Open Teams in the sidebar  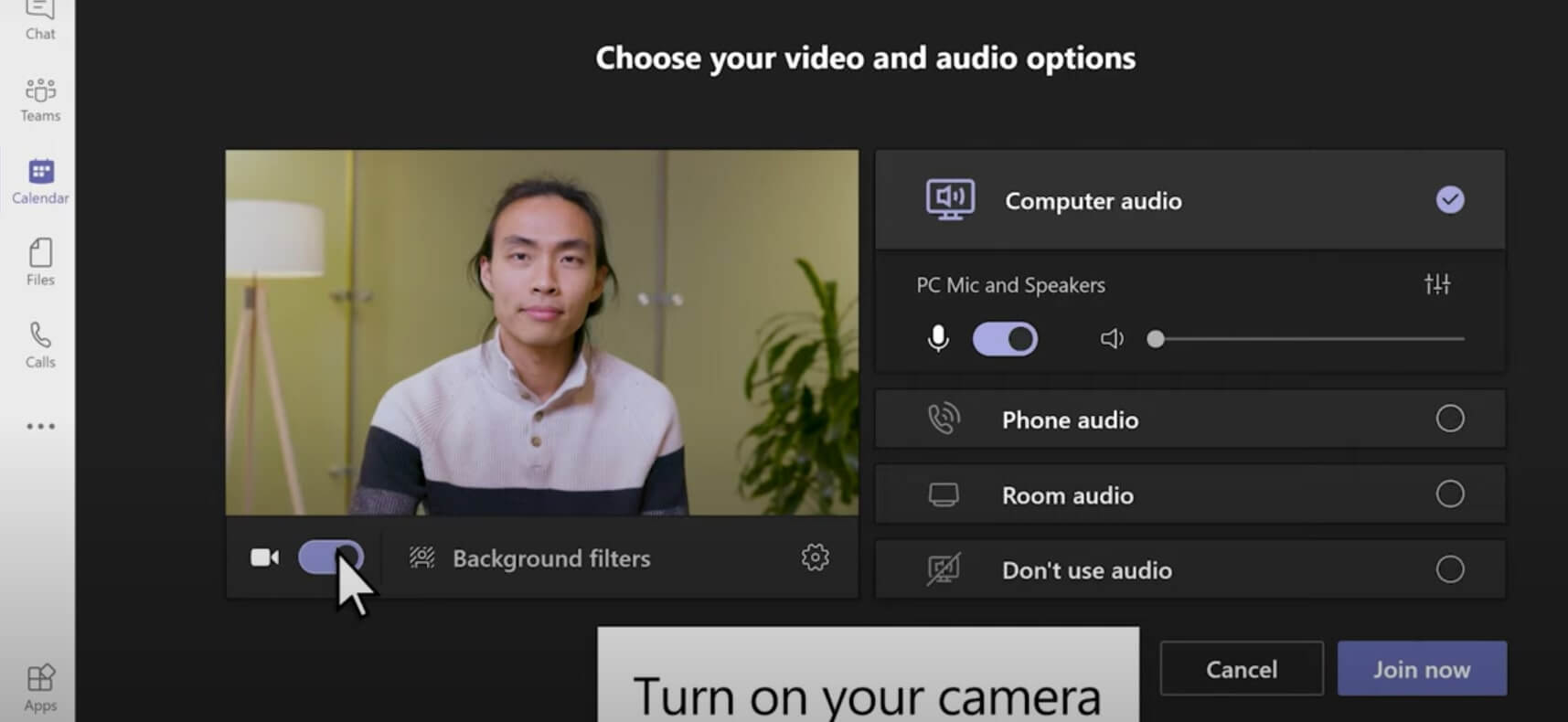tap(40, 100)
